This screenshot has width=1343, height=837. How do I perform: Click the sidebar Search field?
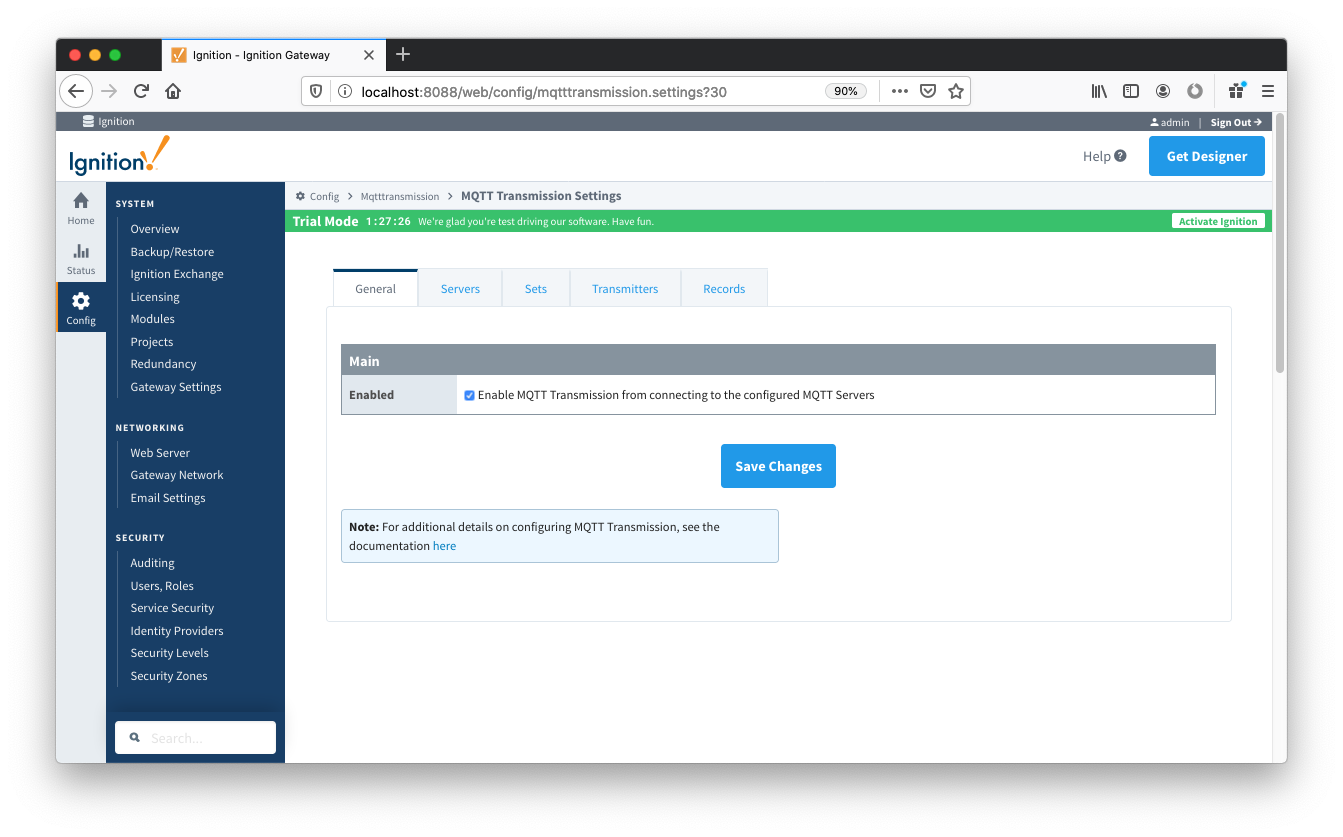tap(195, 738)
